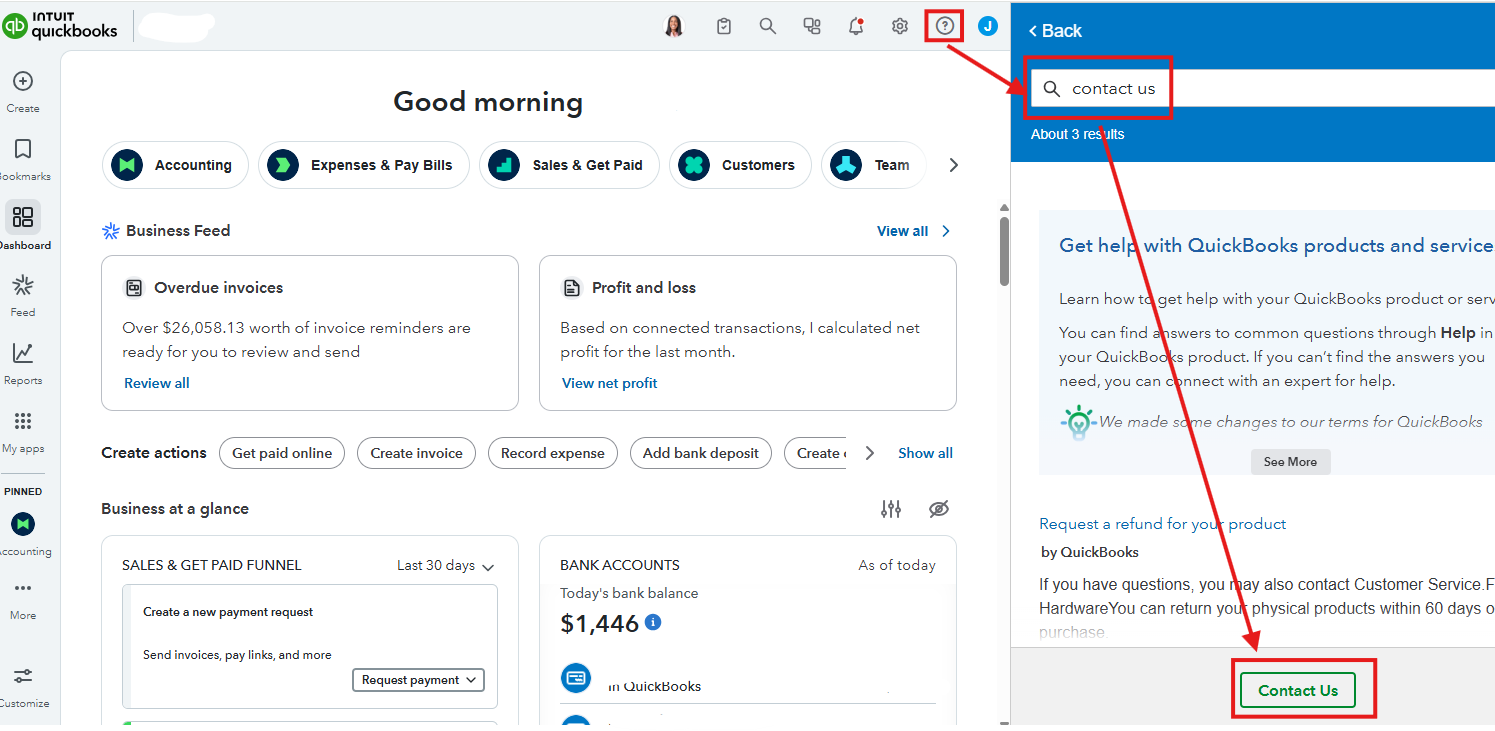Open Business at a glance filter sliders

point(891,509)
